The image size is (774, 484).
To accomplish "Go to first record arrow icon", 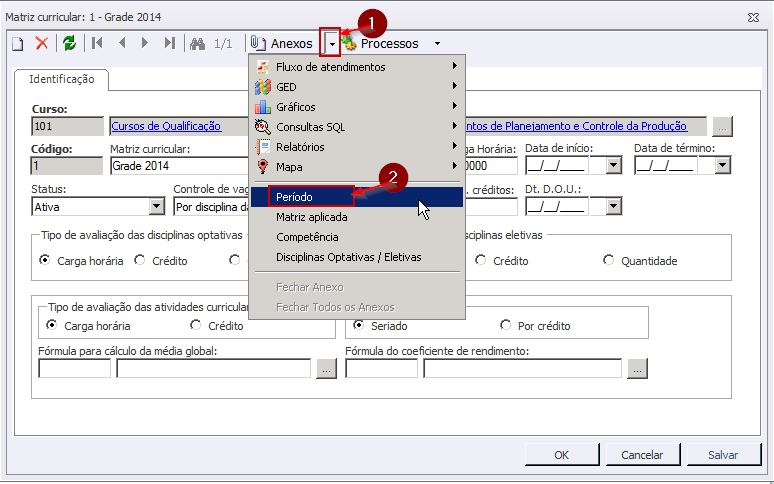I will pyautogui.click(x=97, y=43).
